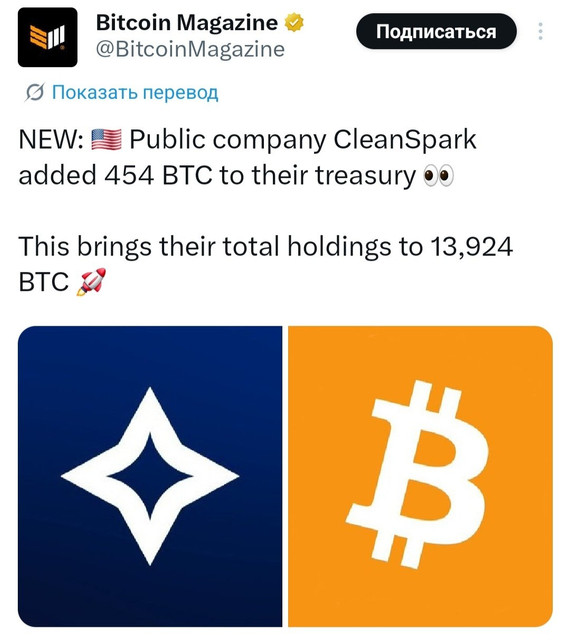Click the tweet text mentioning CleanSpark
Screen dimensions: 570x640
(247, 158)
